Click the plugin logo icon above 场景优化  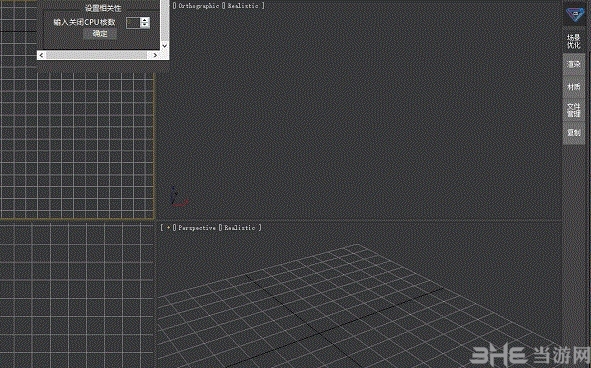pos(574,14)
